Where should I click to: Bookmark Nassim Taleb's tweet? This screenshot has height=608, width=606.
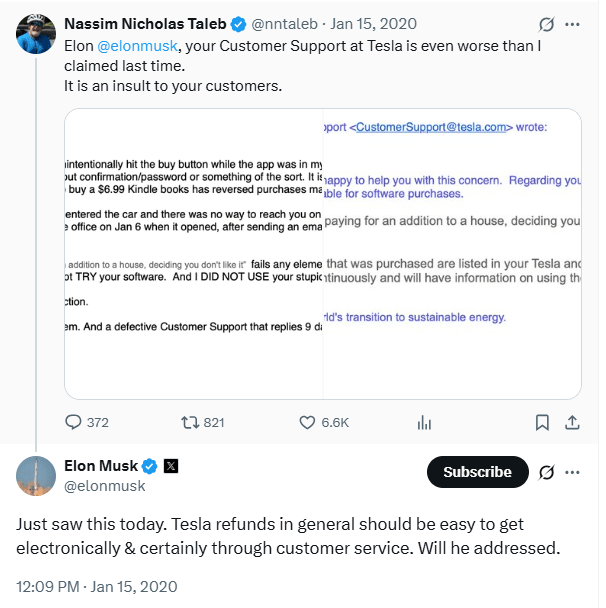[541, 422]
